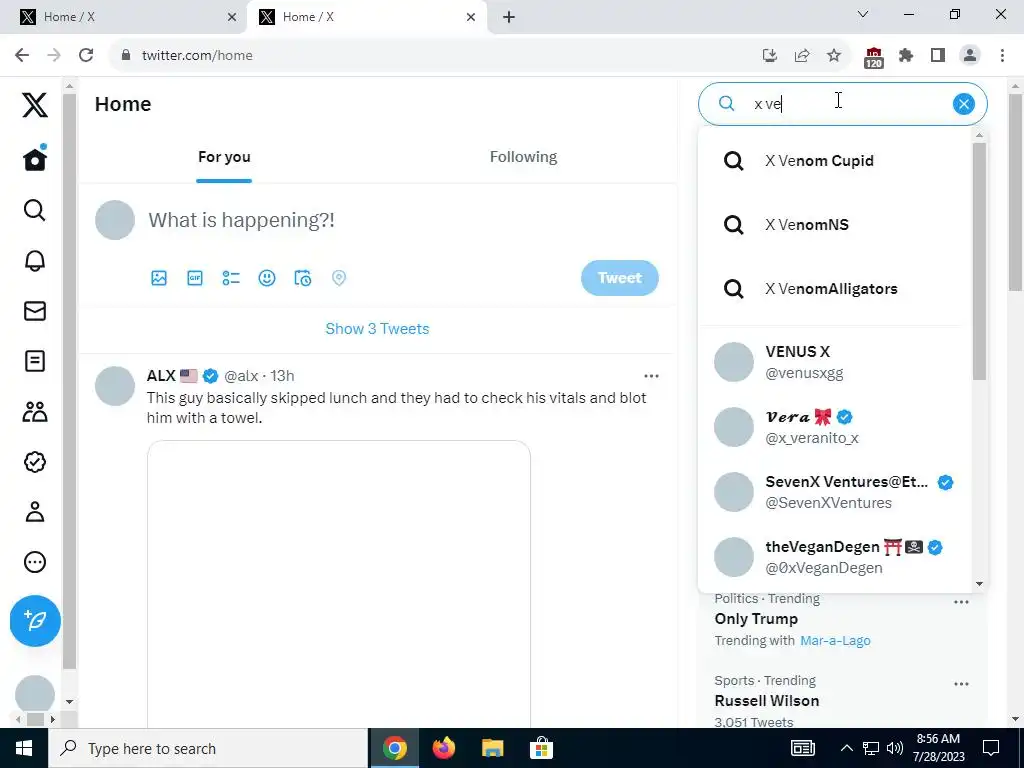The width and height of the screenshot is (1024, 768).
Task: Open Firefox from the taskbar
Action: [443, 748]
